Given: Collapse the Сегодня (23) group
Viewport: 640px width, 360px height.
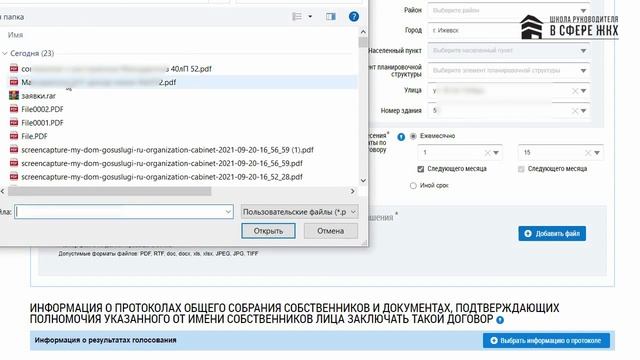Looking at the screenshot, I should click(5, 53).
